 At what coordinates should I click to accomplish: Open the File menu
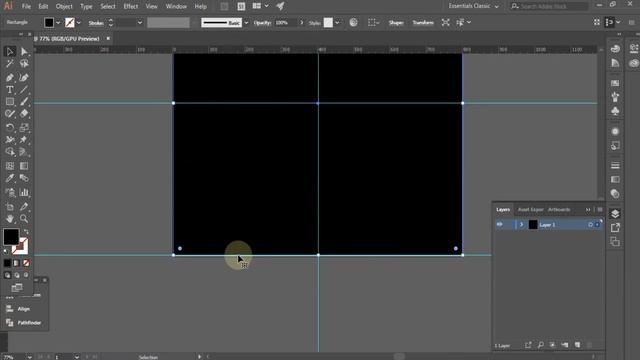[26, 7]
